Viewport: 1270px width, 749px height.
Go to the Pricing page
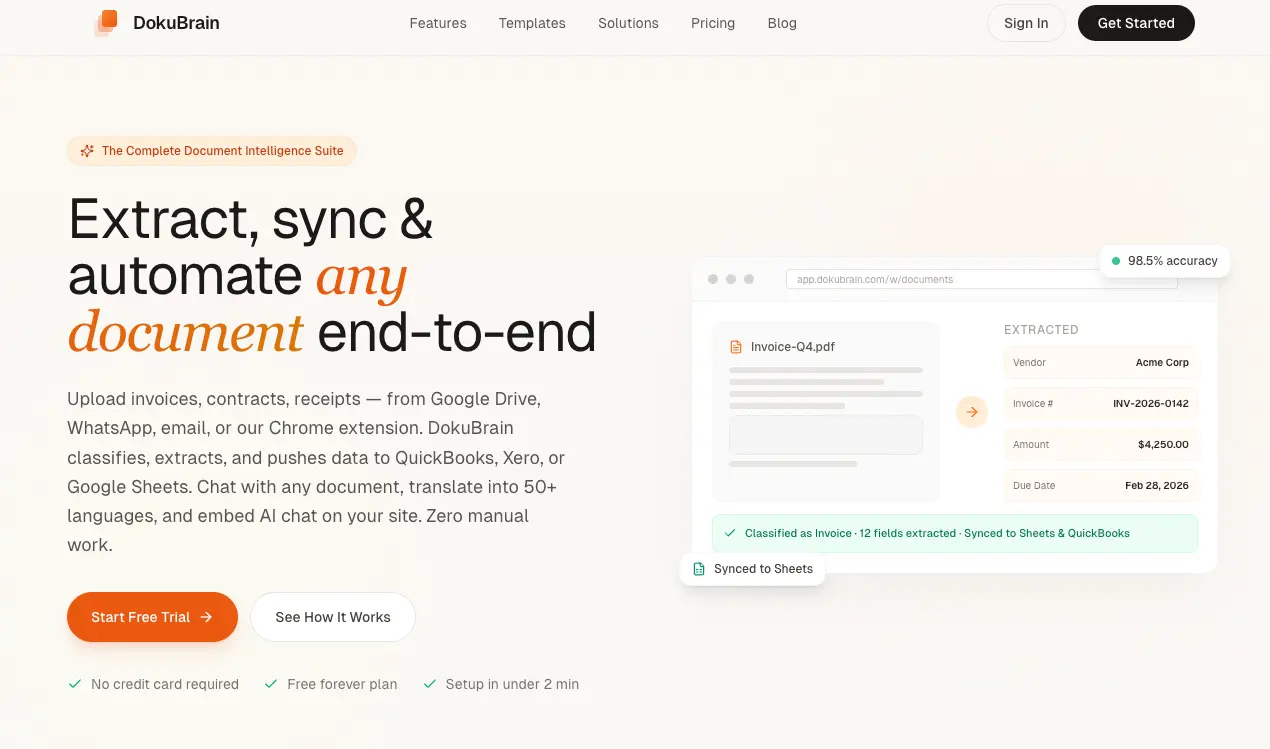point(713,23)
